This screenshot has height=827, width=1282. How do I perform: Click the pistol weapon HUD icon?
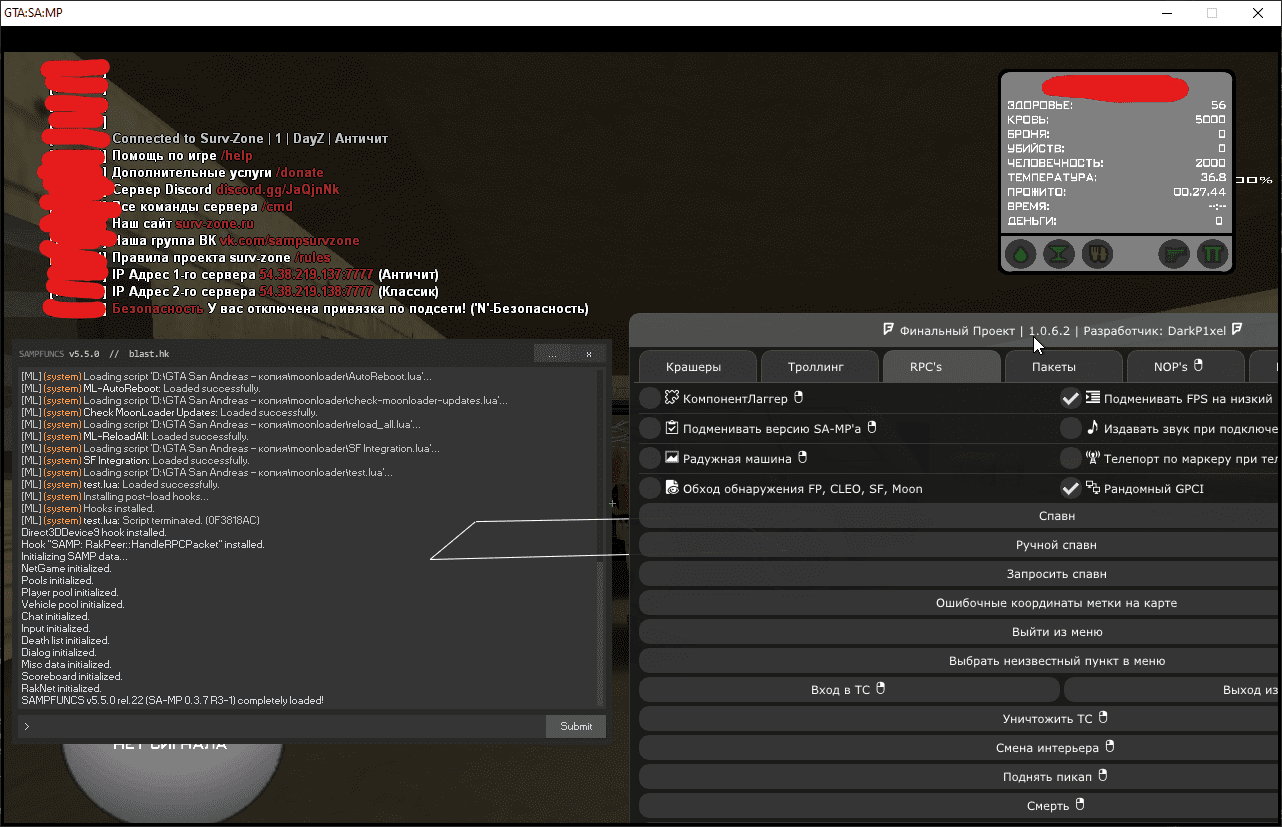1174,255
